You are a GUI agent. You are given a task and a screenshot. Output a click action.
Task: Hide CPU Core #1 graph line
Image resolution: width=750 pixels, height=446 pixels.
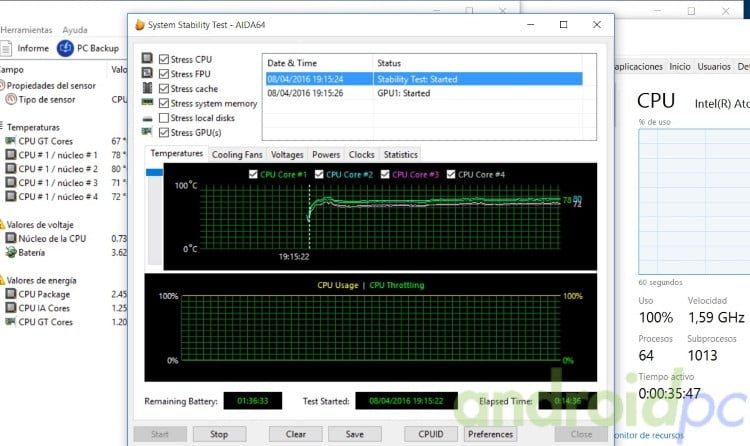[x=253, y=174]
